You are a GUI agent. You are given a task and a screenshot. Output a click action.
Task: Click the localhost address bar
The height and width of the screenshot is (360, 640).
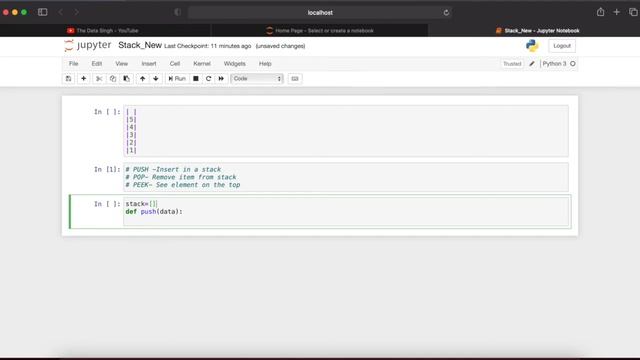[x=320, y=13]
